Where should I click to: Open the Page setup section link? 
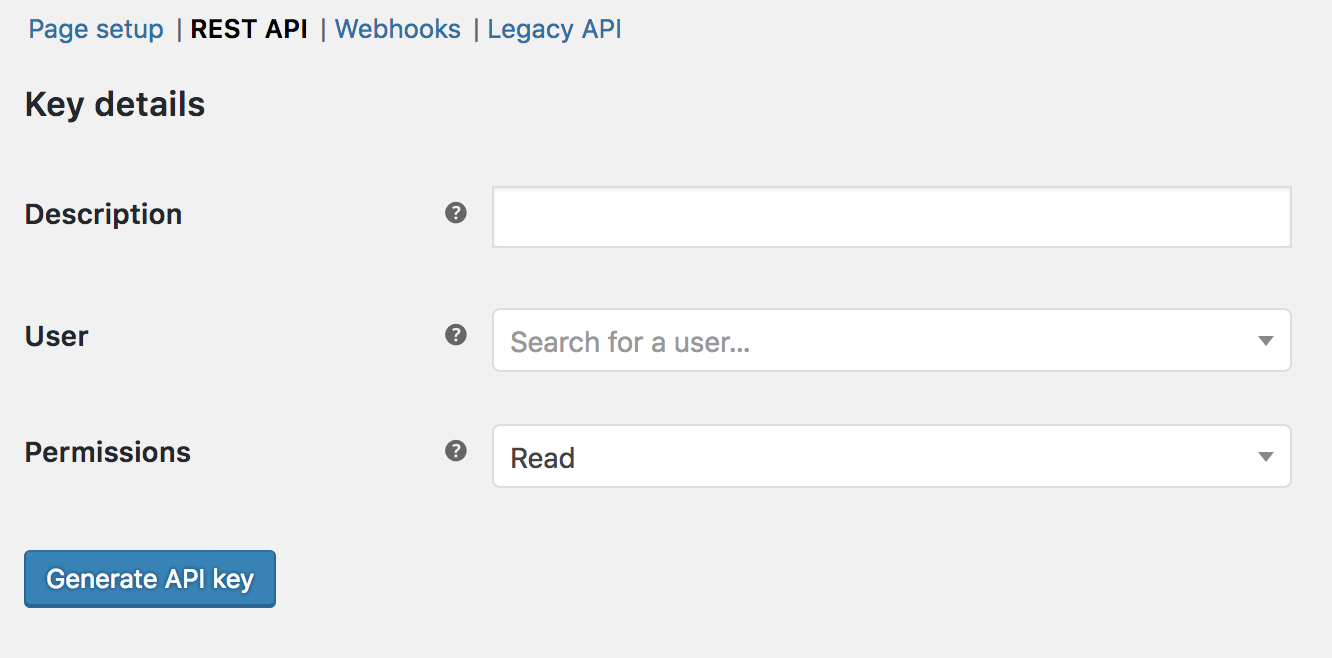(x=96, y=29)
